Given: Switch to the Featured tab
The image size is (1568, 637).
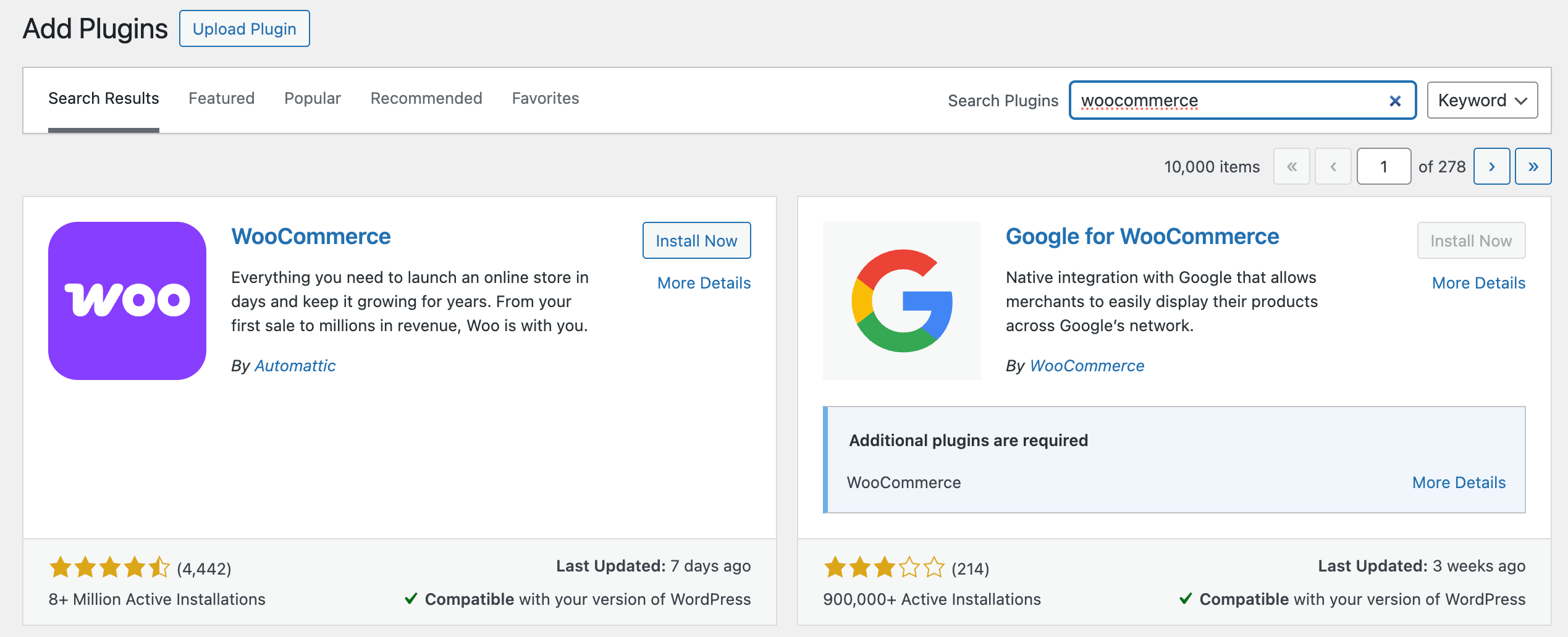Looking at the screenshot, I should click(x=221, y=98).
